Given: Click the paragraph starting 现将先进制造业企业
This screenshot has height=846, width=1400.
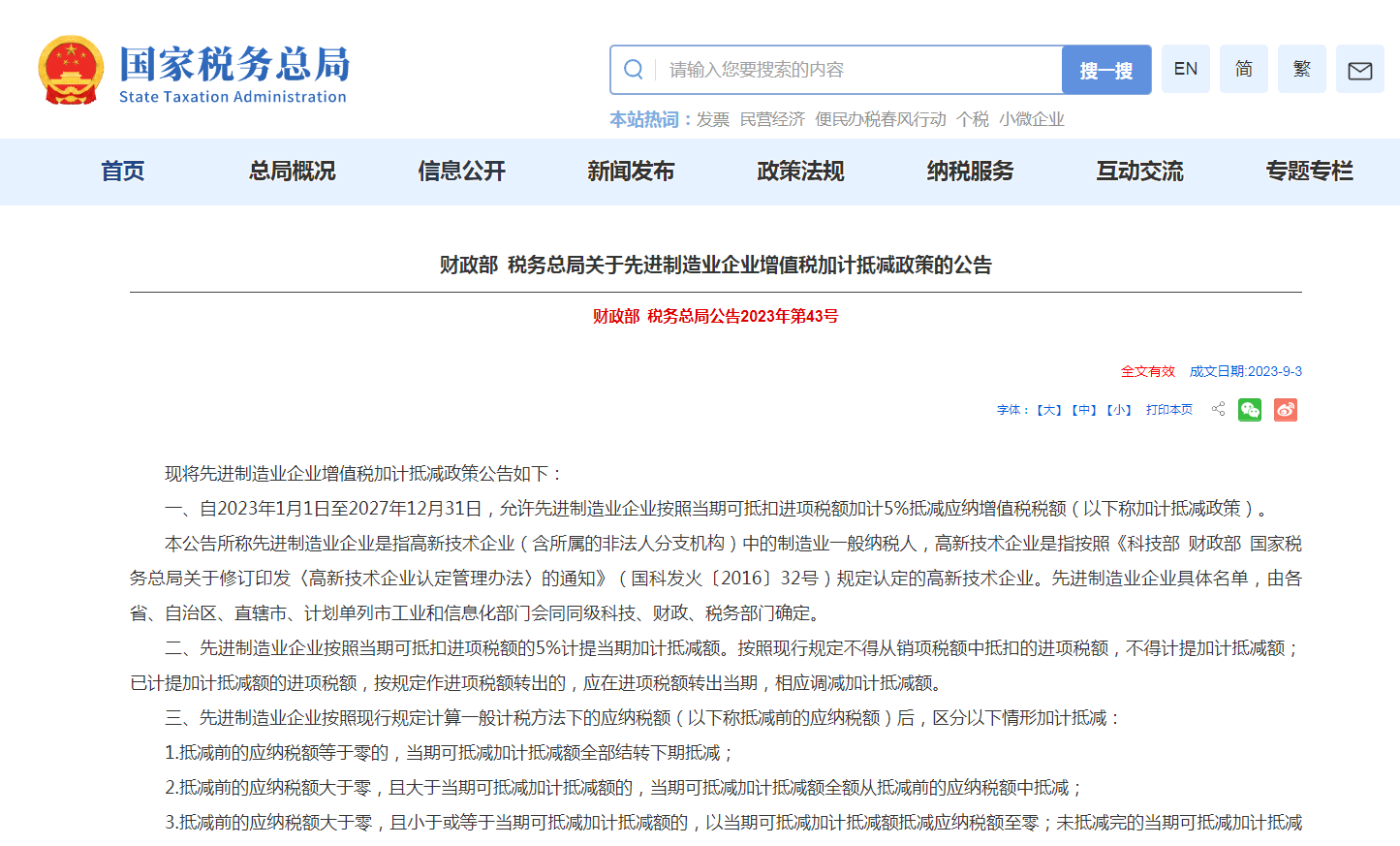Looking at the screenshot, I should (363, 474).
